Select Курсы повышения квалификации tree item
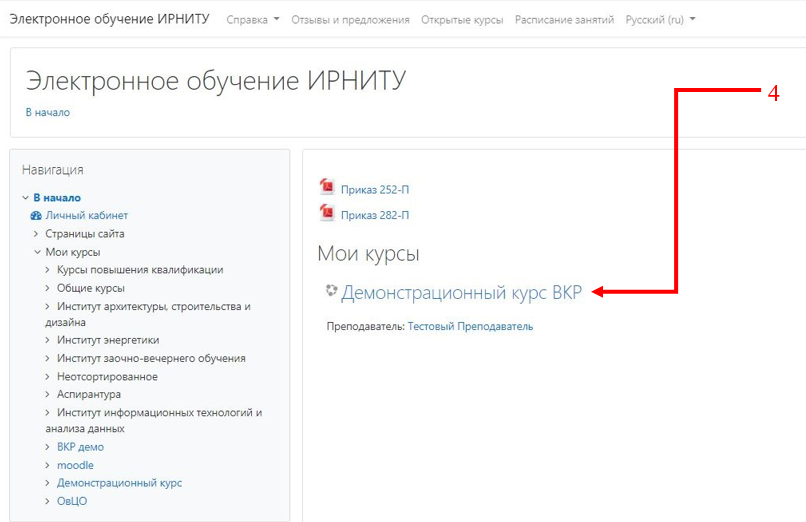 [140, 270]
